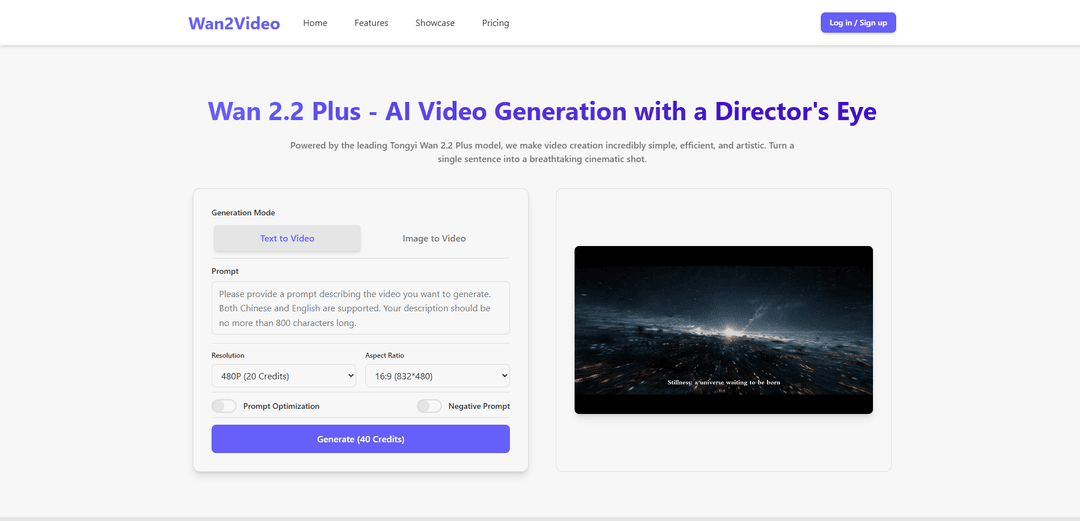Enable the Prompt Optimization toggle
The height and width of the screenshot is (521, 1080).
point(224,406)
